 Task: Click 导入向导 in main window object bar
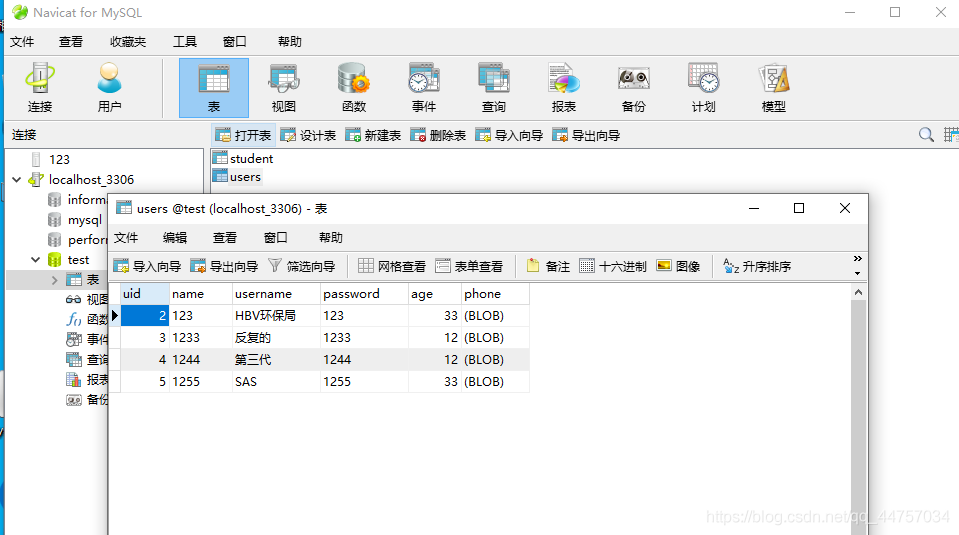pos(509,135)
